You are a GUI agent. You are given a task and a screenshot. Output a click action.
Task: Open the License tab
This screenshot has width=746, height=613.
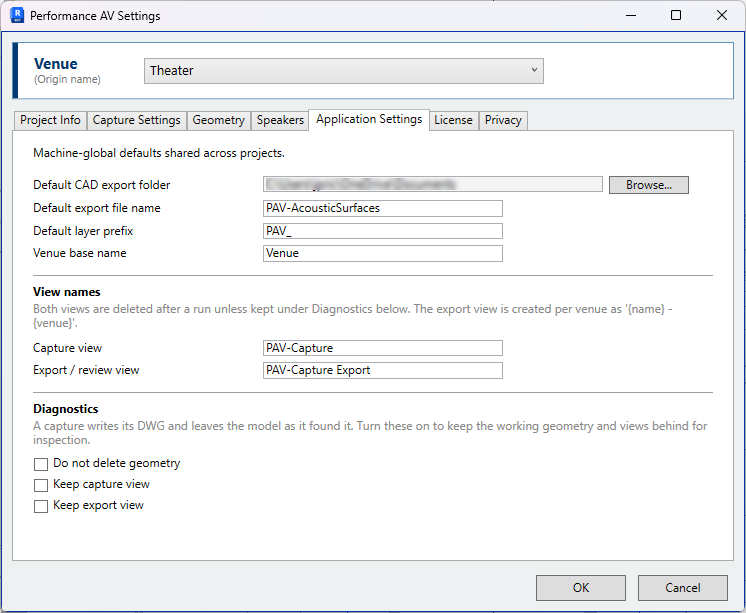(x=453, y=120)
